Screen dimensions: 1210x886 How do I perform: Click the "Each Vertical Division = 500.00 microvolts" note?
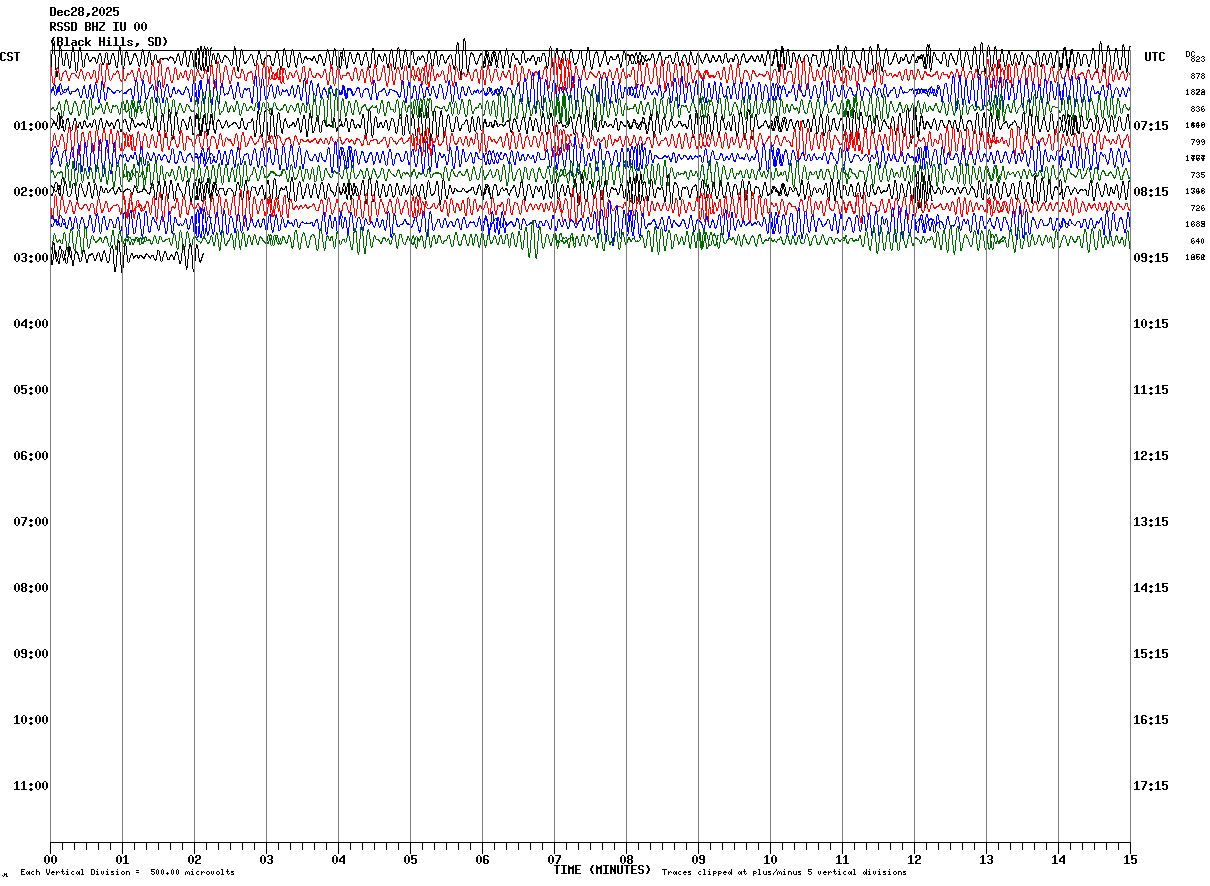point(127,873)
